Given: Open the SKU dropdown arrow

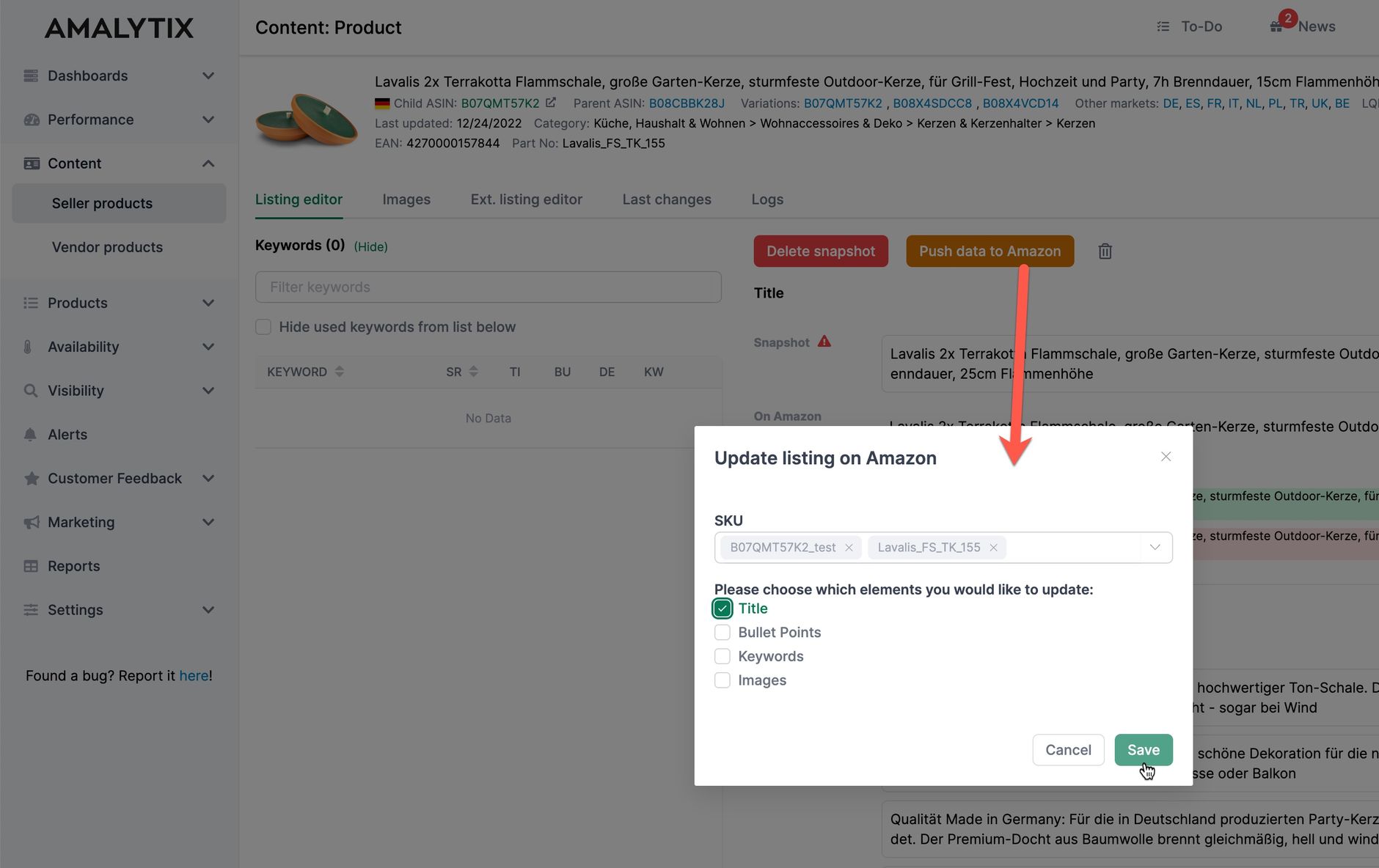Looking at the screenshot, I should coord(1155,548).
